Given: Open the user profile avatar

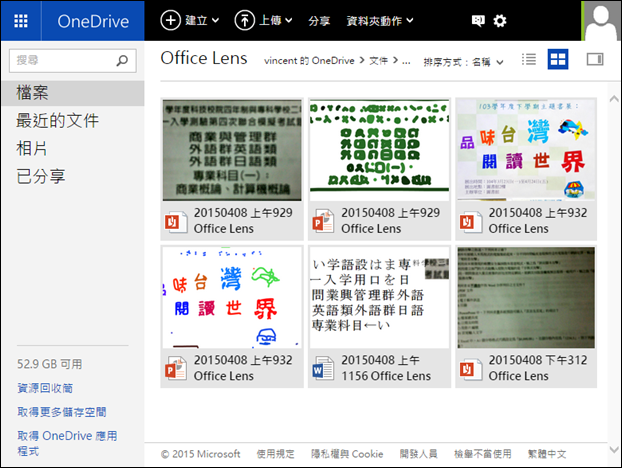Looking at the screenshot, I should (601, 21).
